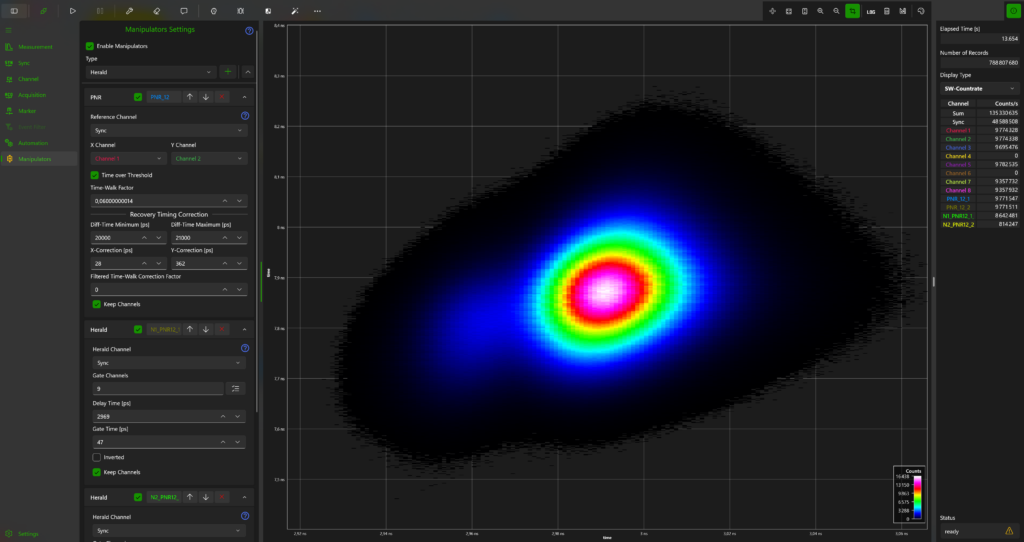Screen dimensions: 1024x542
Task: Open help icon beside Herald Channel in N1_PNR12_1
Action: (x=245, y=349)
